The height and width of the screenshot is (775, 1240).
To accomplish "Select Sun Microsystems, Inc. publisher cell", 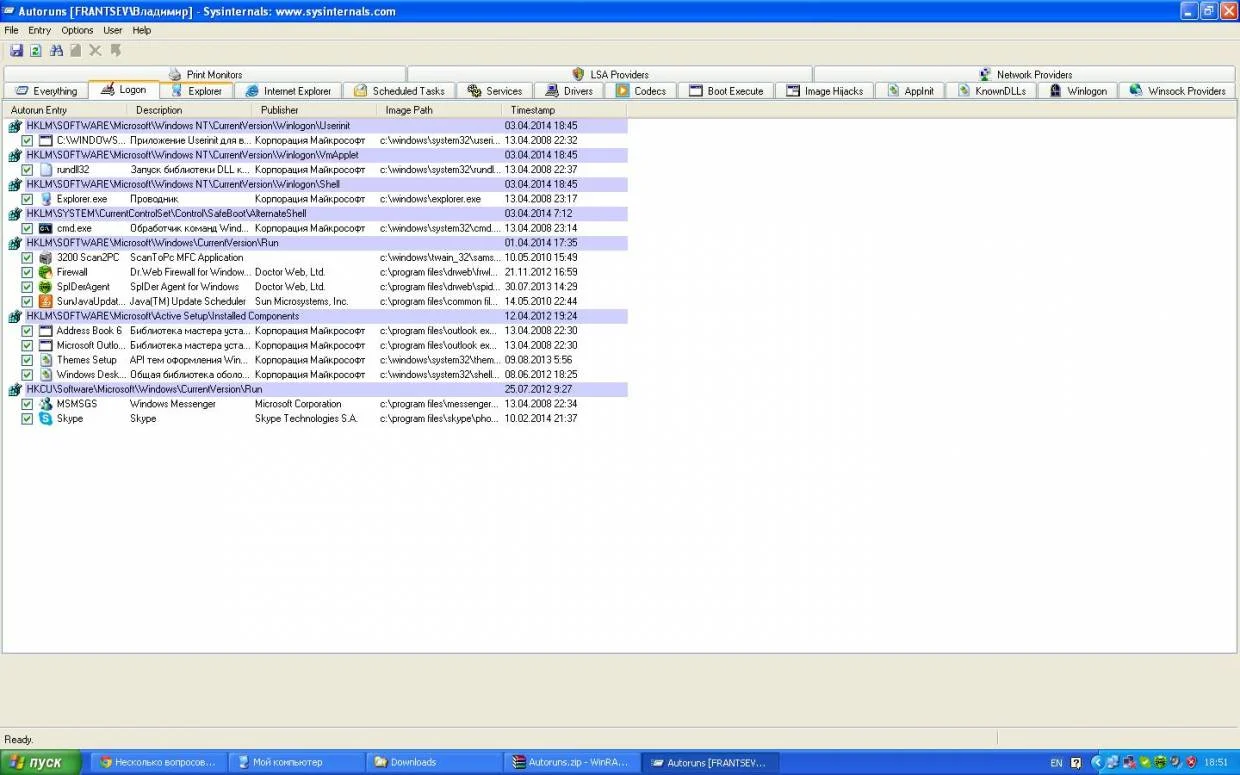I will pyautogui.click(x=302, y=301).
